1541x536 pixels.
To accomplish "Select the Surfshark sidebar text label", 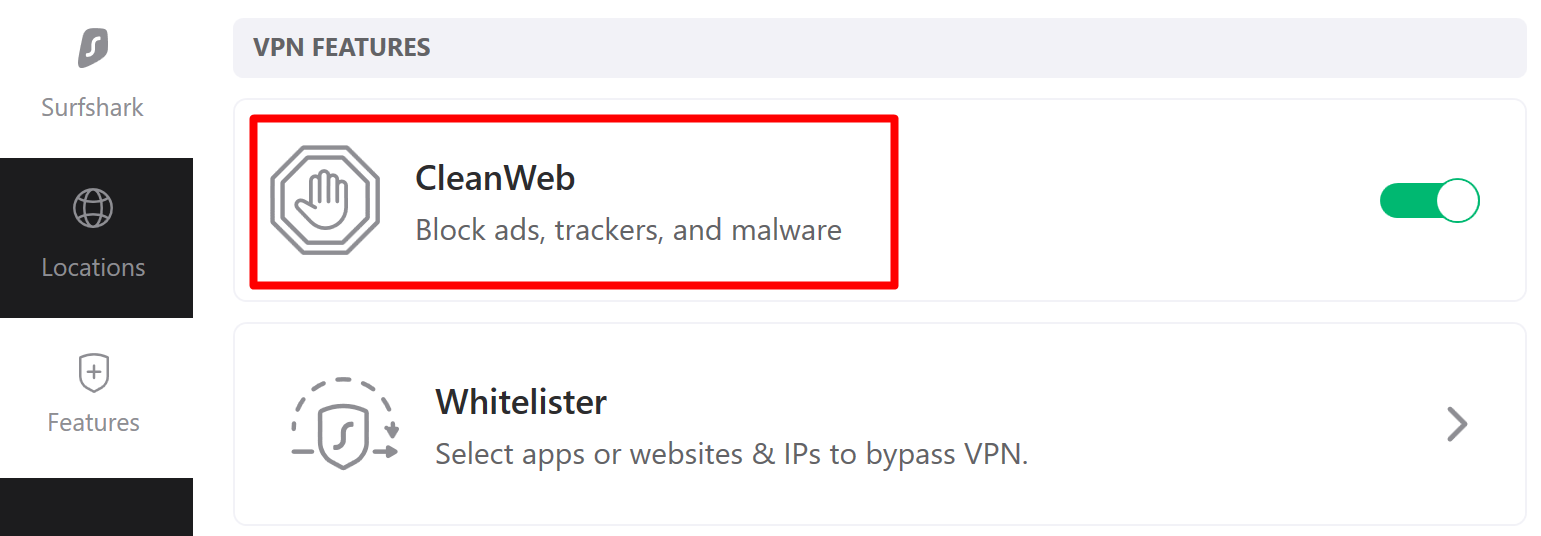I will [x=93, y=108].
